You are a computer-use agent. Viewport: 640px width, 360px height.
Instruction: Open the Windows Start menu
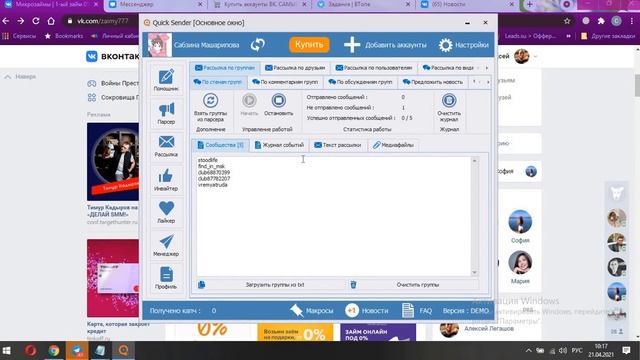[x=7, y=351]
